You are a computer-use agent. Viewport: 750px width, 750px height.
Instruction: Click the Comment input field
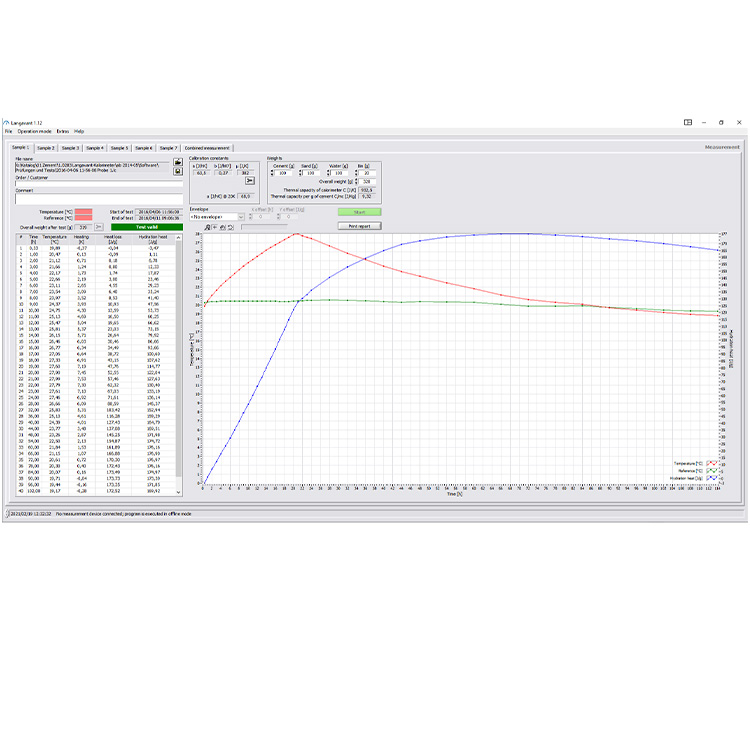[98, 198]
